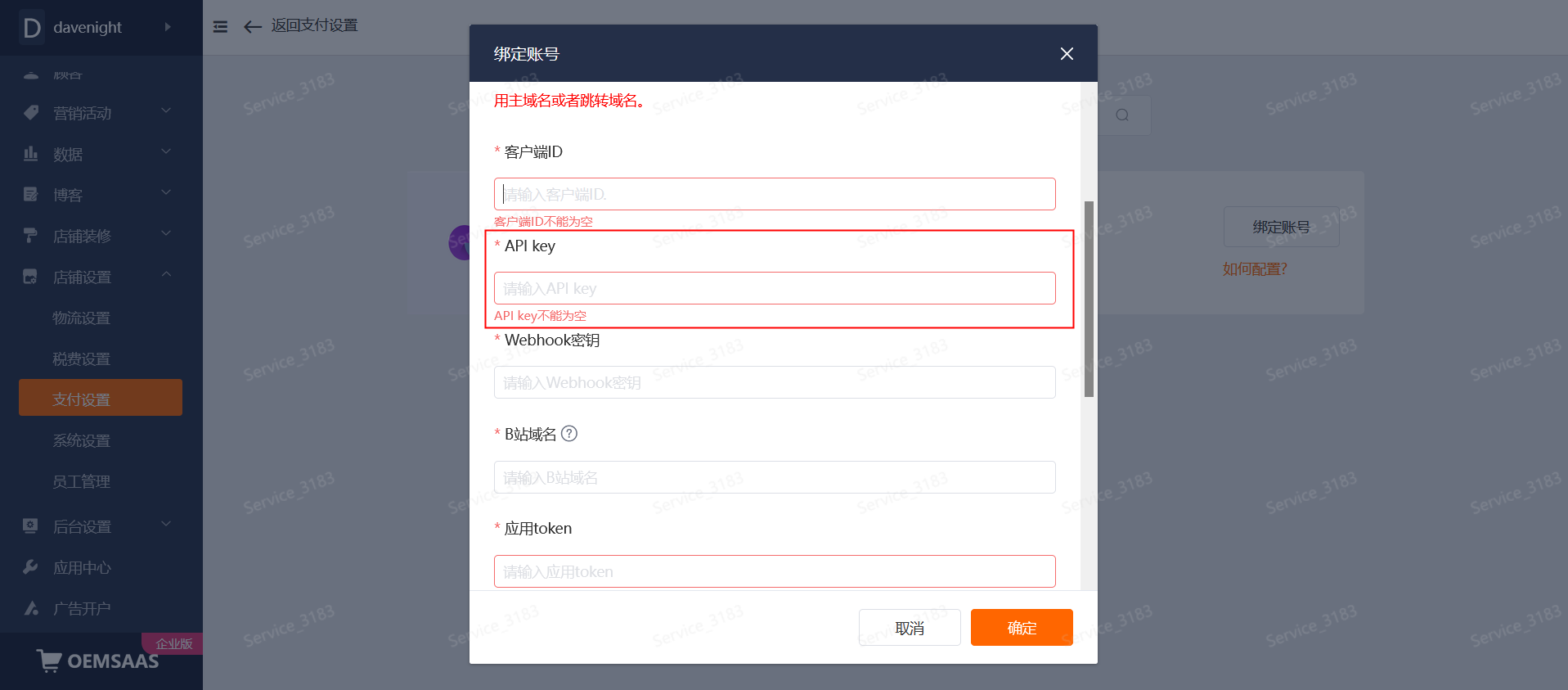
Task: Click the 数据 bar chart icon
Action: click(x=31, y=153)
